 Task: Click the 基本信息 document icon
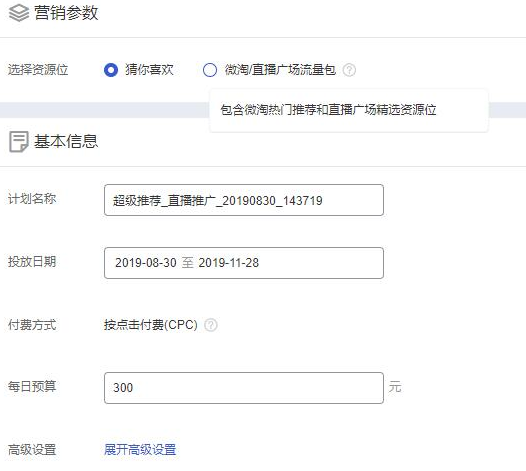click(18, 142)
